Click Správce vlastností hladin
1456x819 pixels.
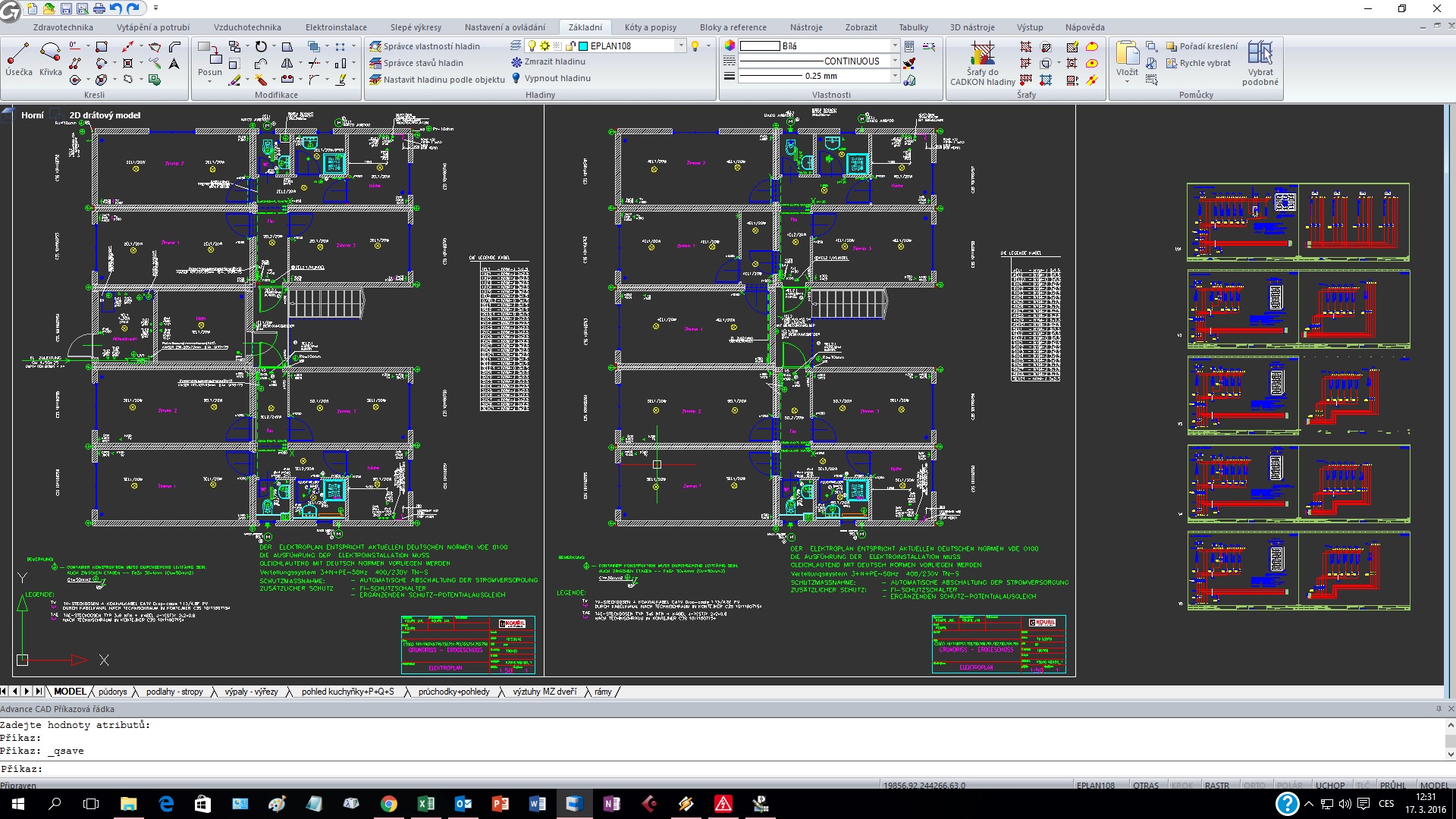(425, 46)
